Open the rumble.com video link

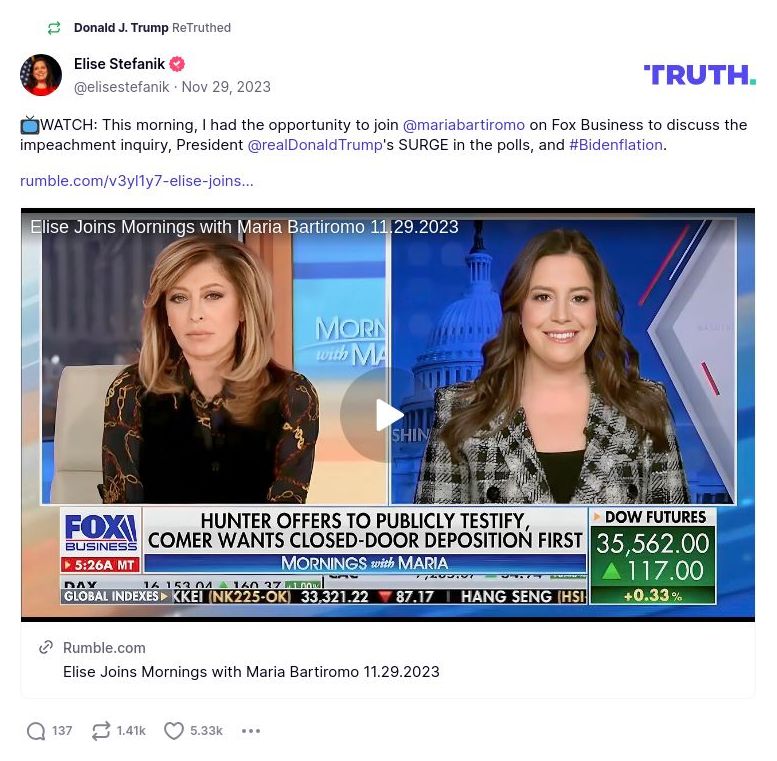(x=137, y=181)
